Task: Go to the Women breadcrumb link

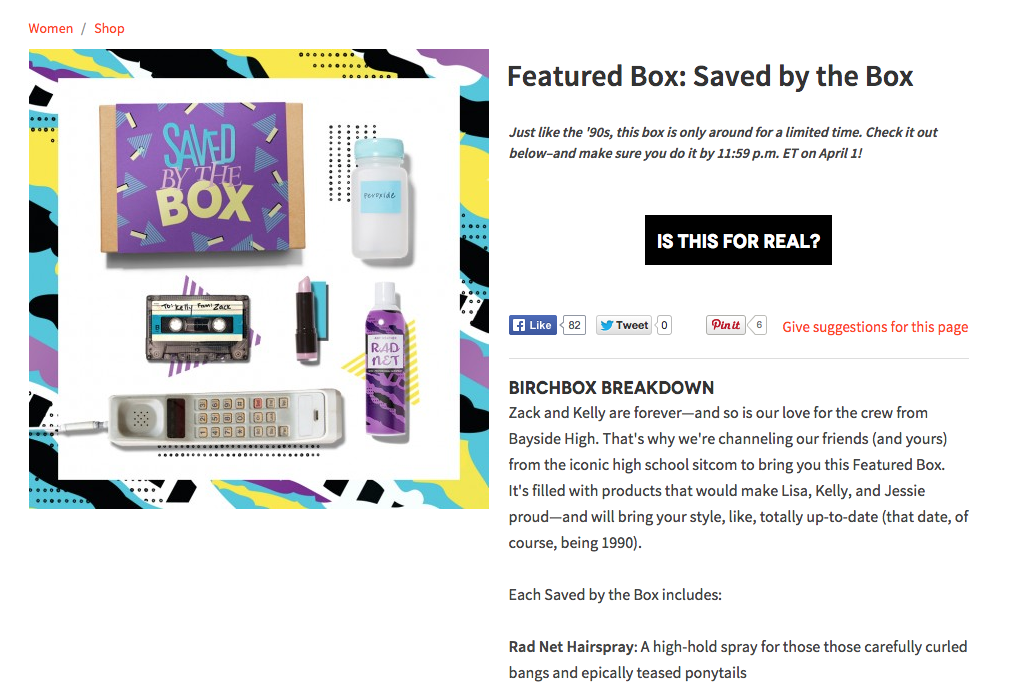Action: [x=50, y=28]
